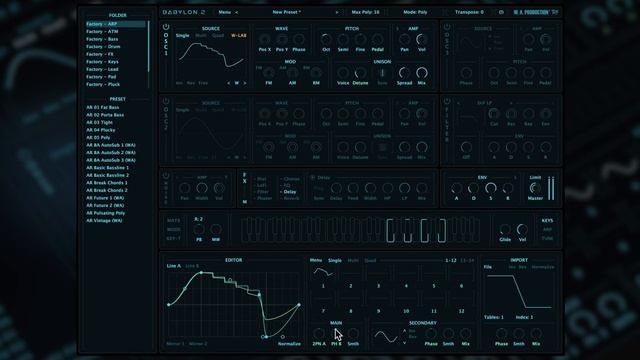The image size is (640, 360).
Task: Enable the Delay effect in FX list
Action: click(x=290, y=192)
